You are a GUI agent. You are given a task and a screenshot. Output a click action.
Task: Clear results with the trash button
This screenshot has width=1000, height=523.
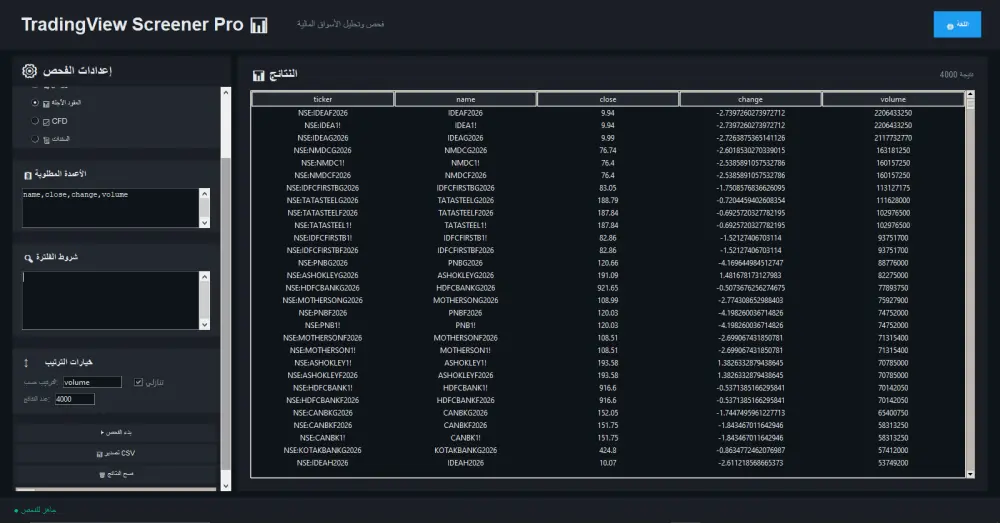(x=116, y=474)
